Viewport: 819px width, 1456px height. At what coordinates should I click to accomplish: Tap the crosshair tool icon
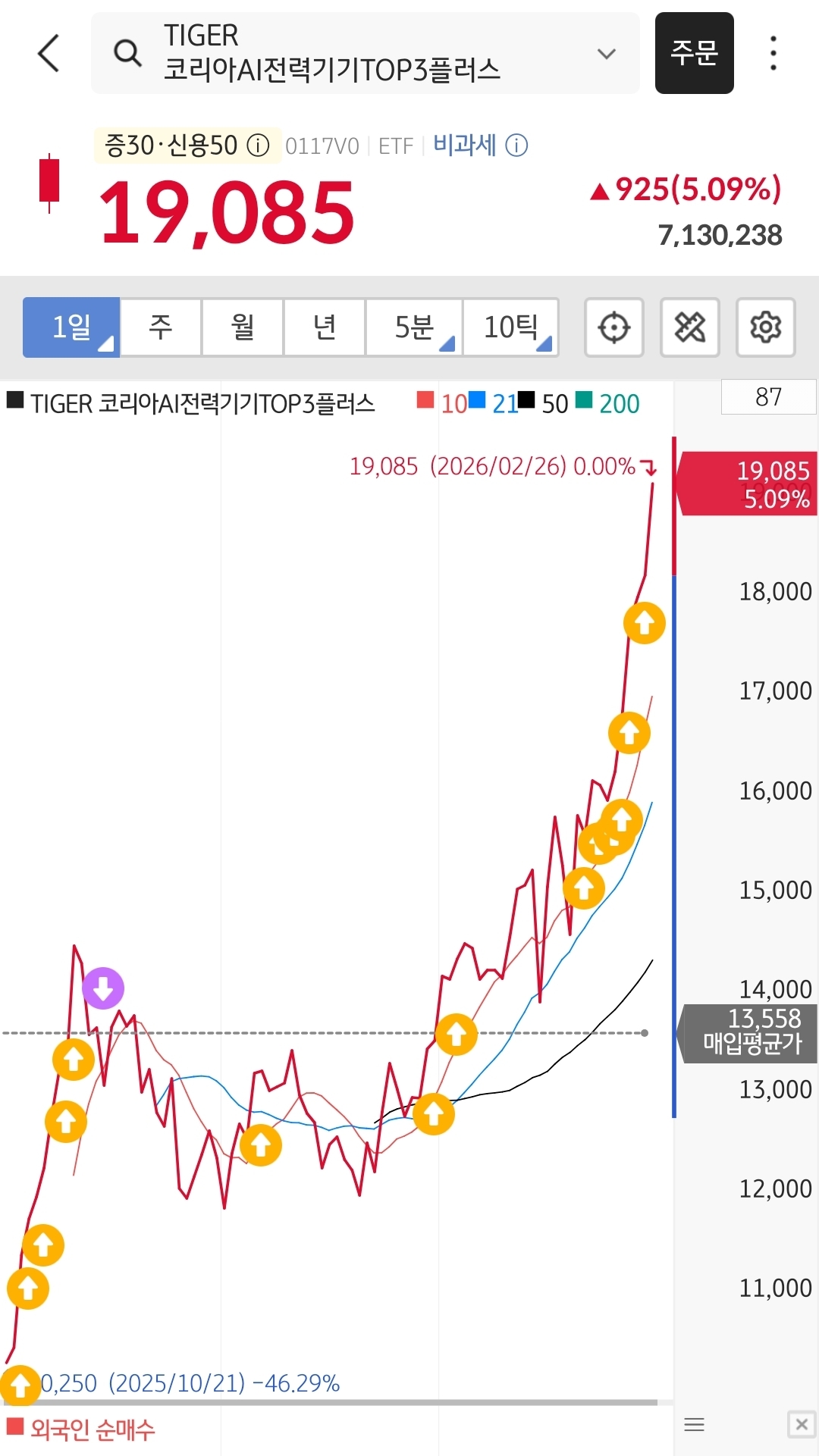613,327
